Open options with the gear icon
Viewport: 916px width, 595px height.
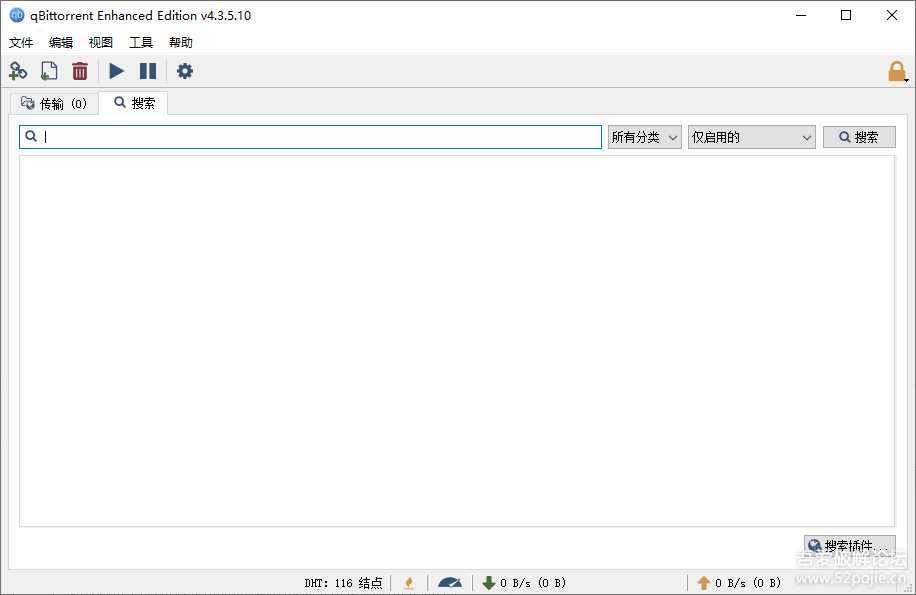[x=185, y=71]
